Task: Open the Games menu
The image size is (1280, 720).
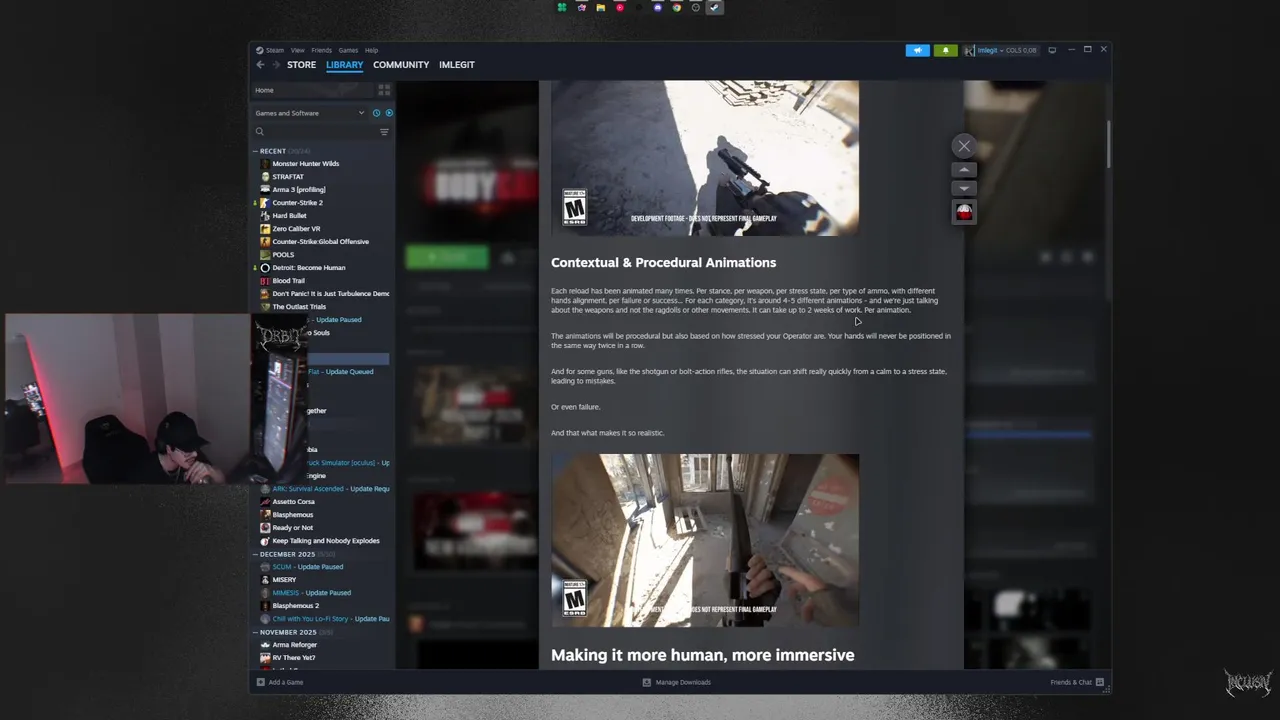Action: [348, 50]
